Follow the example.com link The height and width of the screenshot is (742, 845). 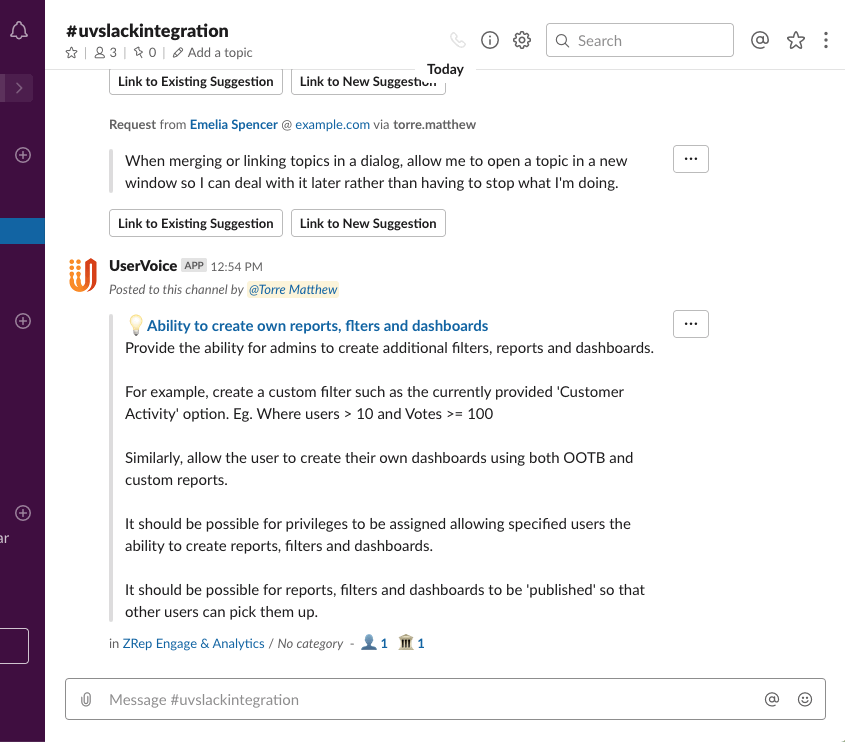tap(333, 124)
